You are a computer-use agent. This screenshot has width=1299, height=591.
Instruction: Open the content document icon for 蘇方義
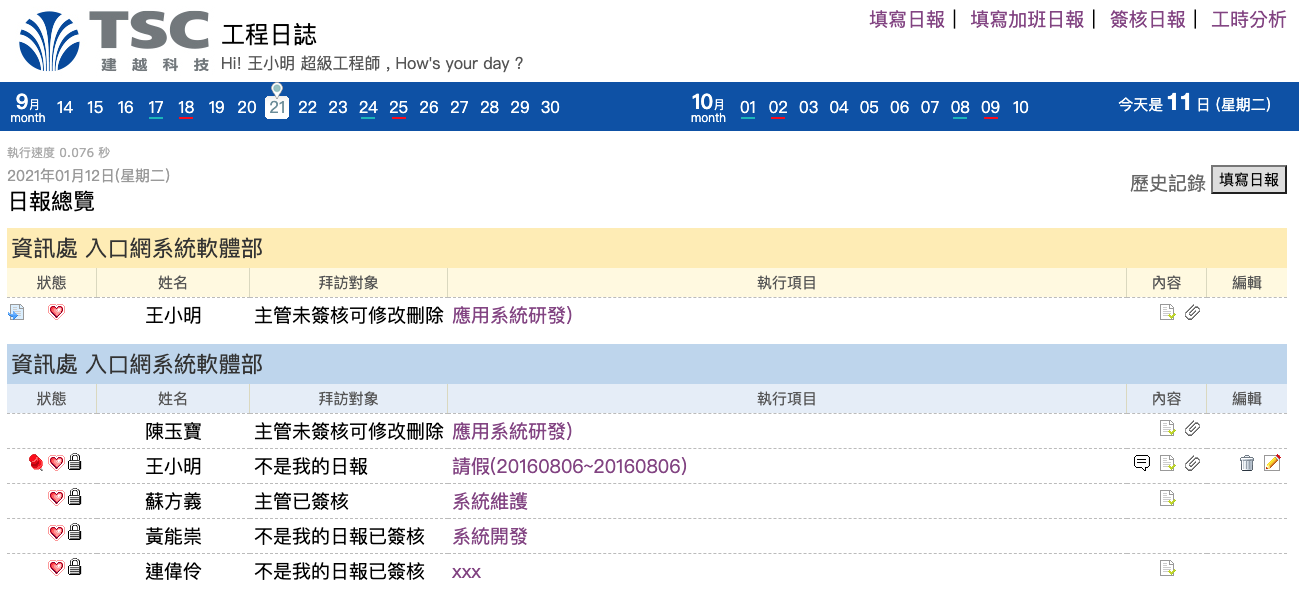click(1166, 498)
